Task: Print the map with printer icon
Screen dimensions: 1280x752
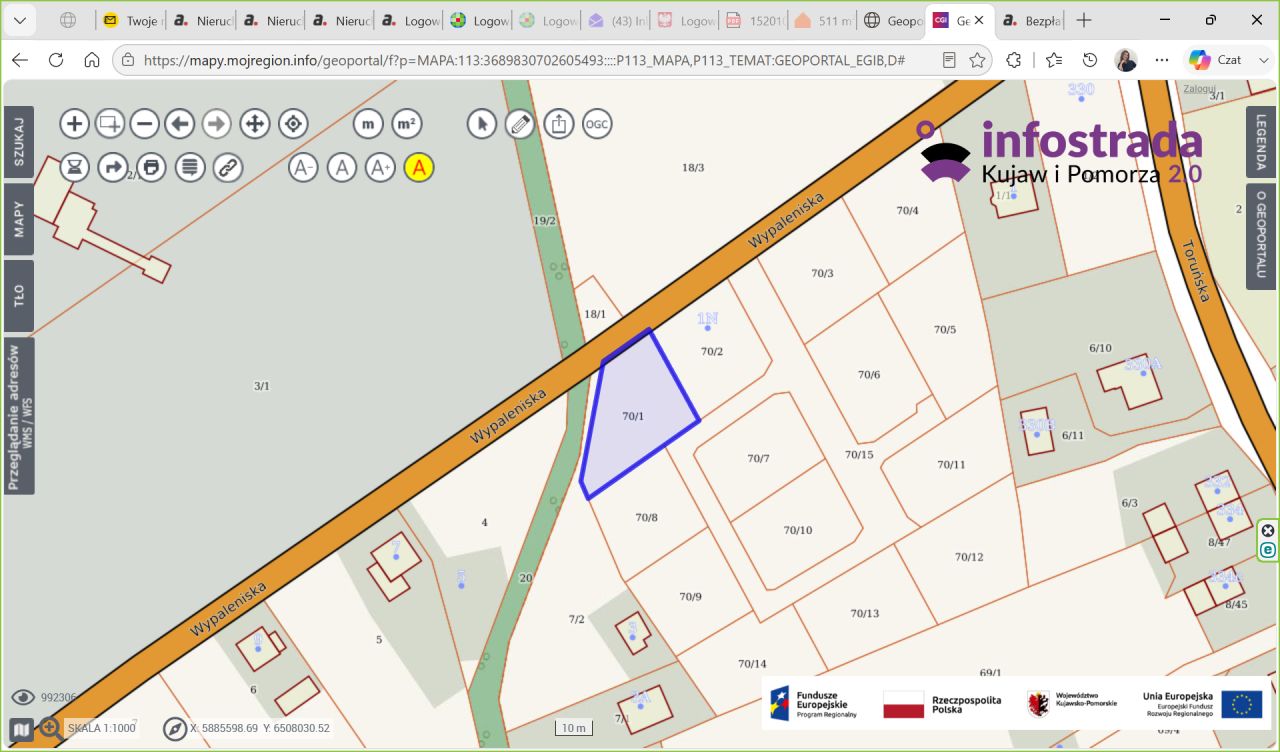Action: (151, 167)
